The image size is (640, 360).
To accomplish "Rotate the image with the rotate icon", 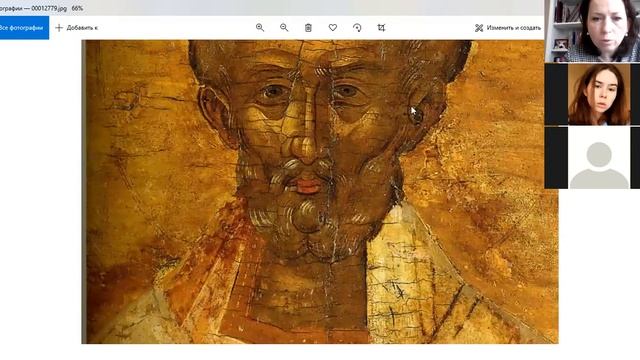I will pos(357,28).
